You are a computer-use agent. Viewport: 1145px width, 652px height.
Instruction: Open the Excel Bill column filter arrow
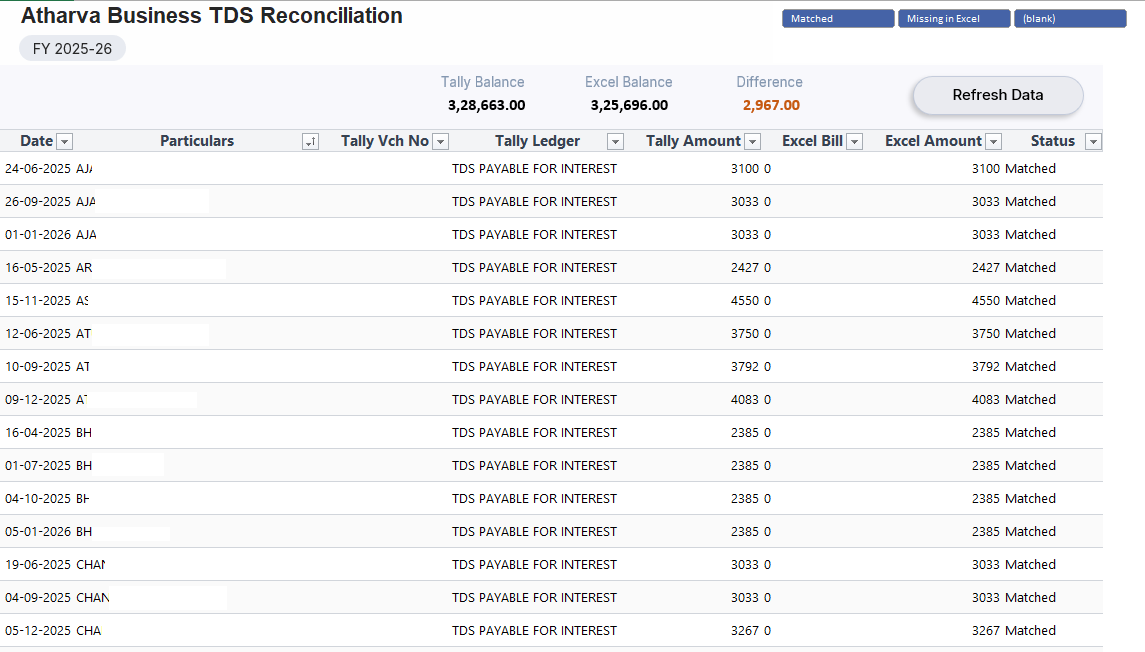coord(854,142)
